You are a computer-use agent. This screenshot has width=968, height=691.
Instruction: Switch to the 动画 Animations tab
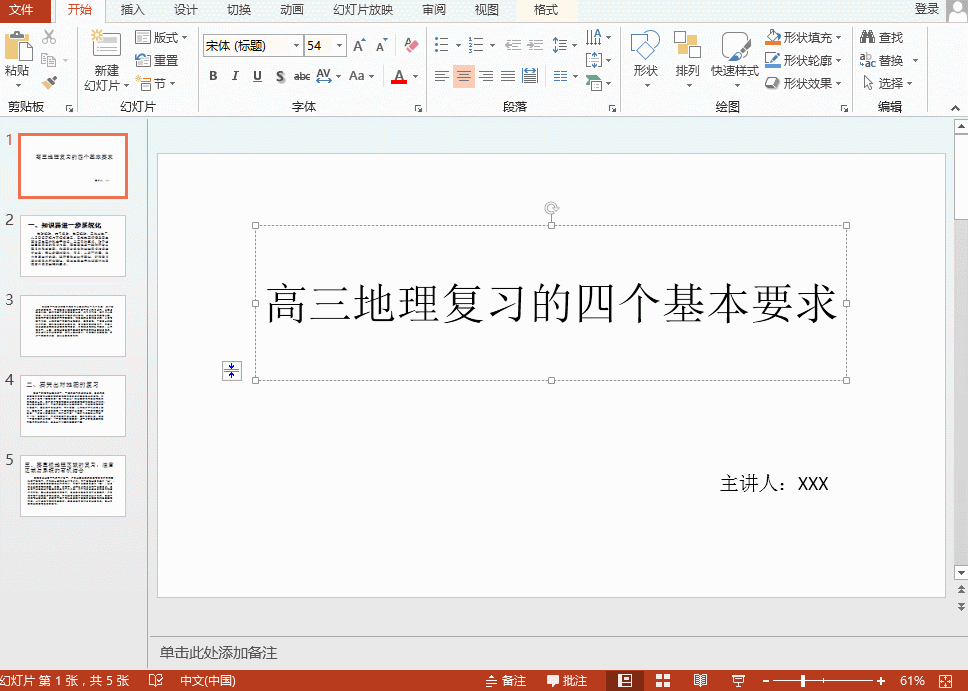291,10
